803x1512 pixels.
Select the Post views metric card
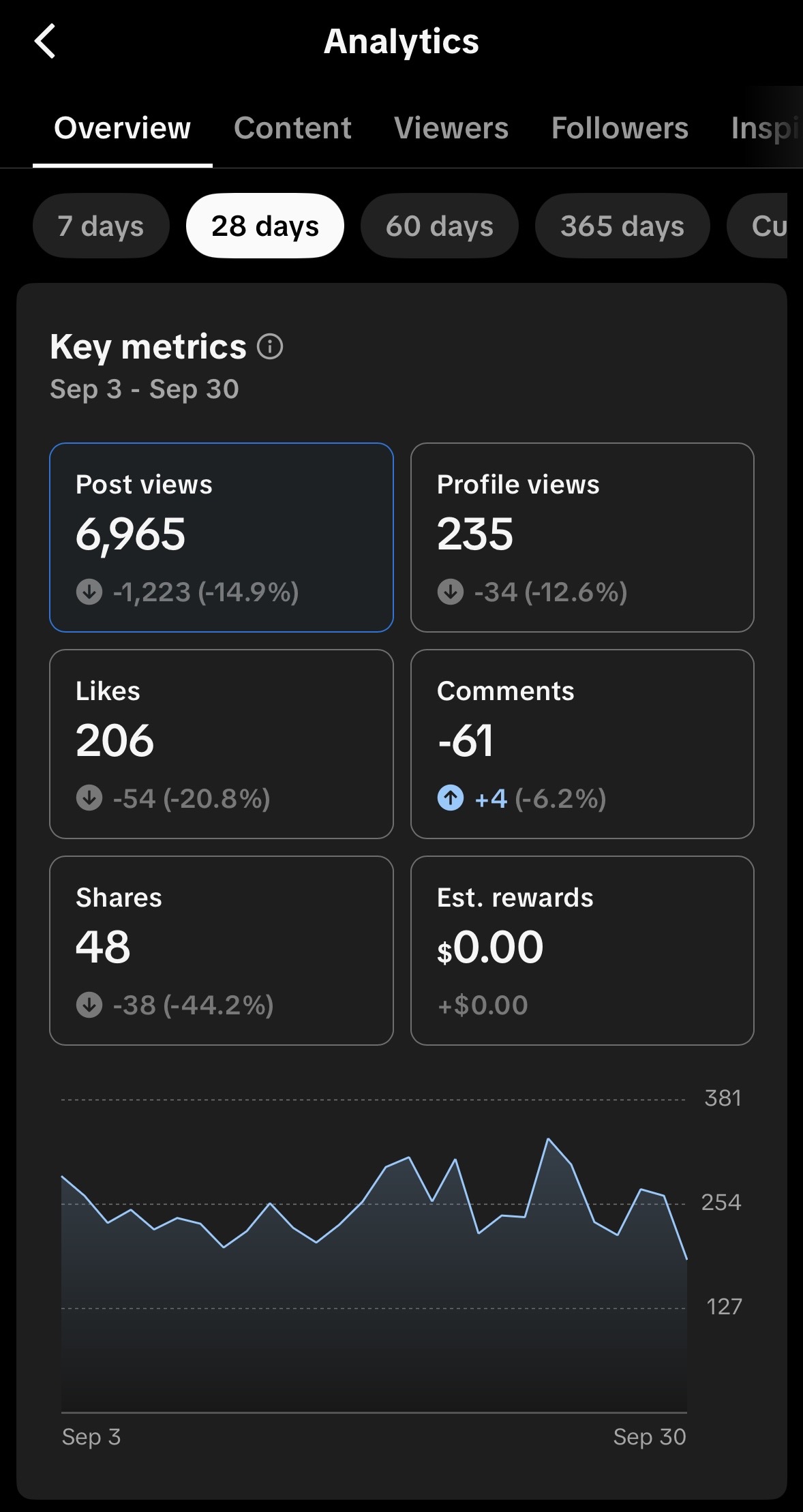click(222, 537)
